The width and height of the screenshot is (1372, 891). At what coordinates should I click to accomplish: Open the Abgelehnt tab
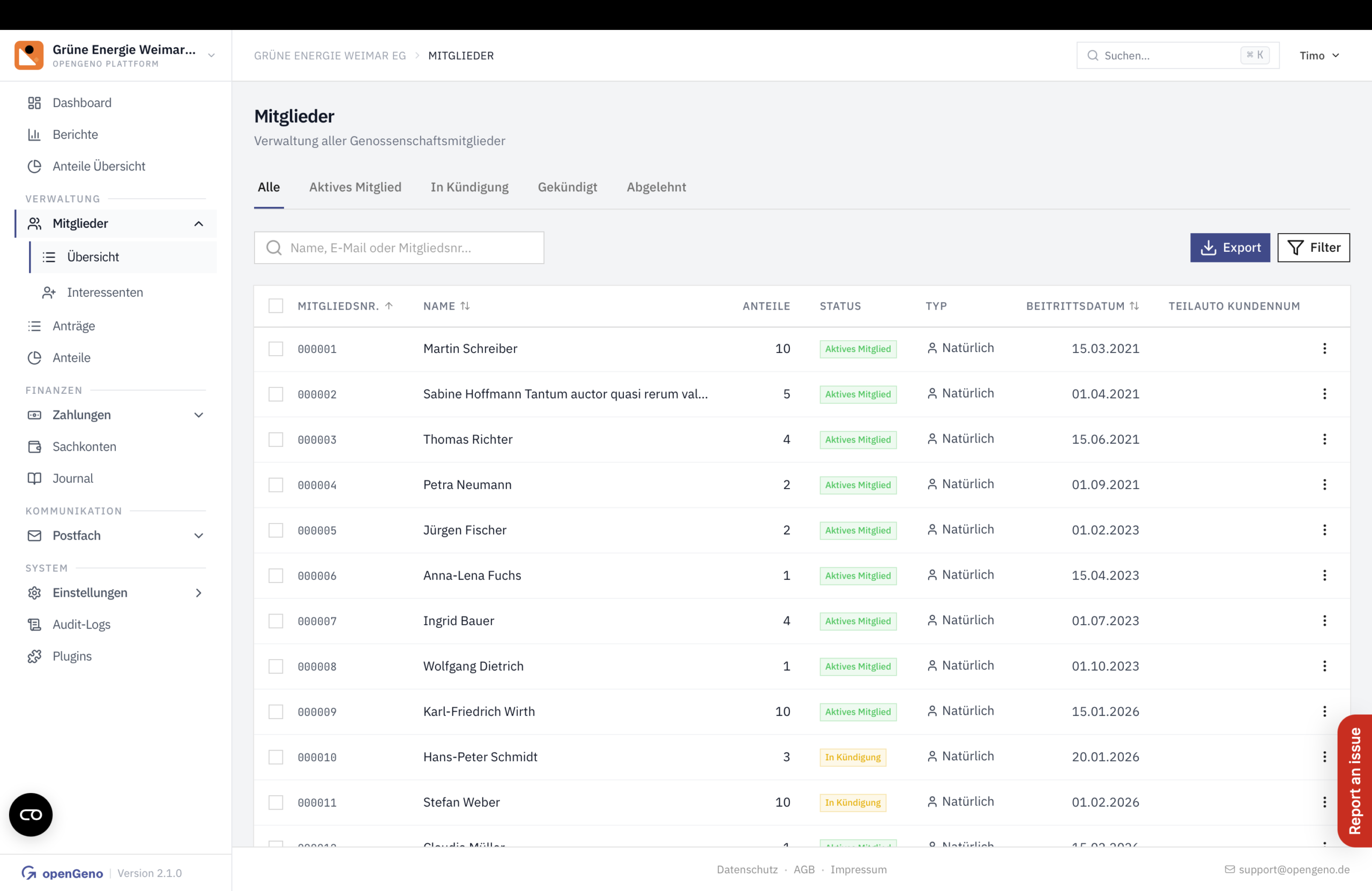coord(656,188)
